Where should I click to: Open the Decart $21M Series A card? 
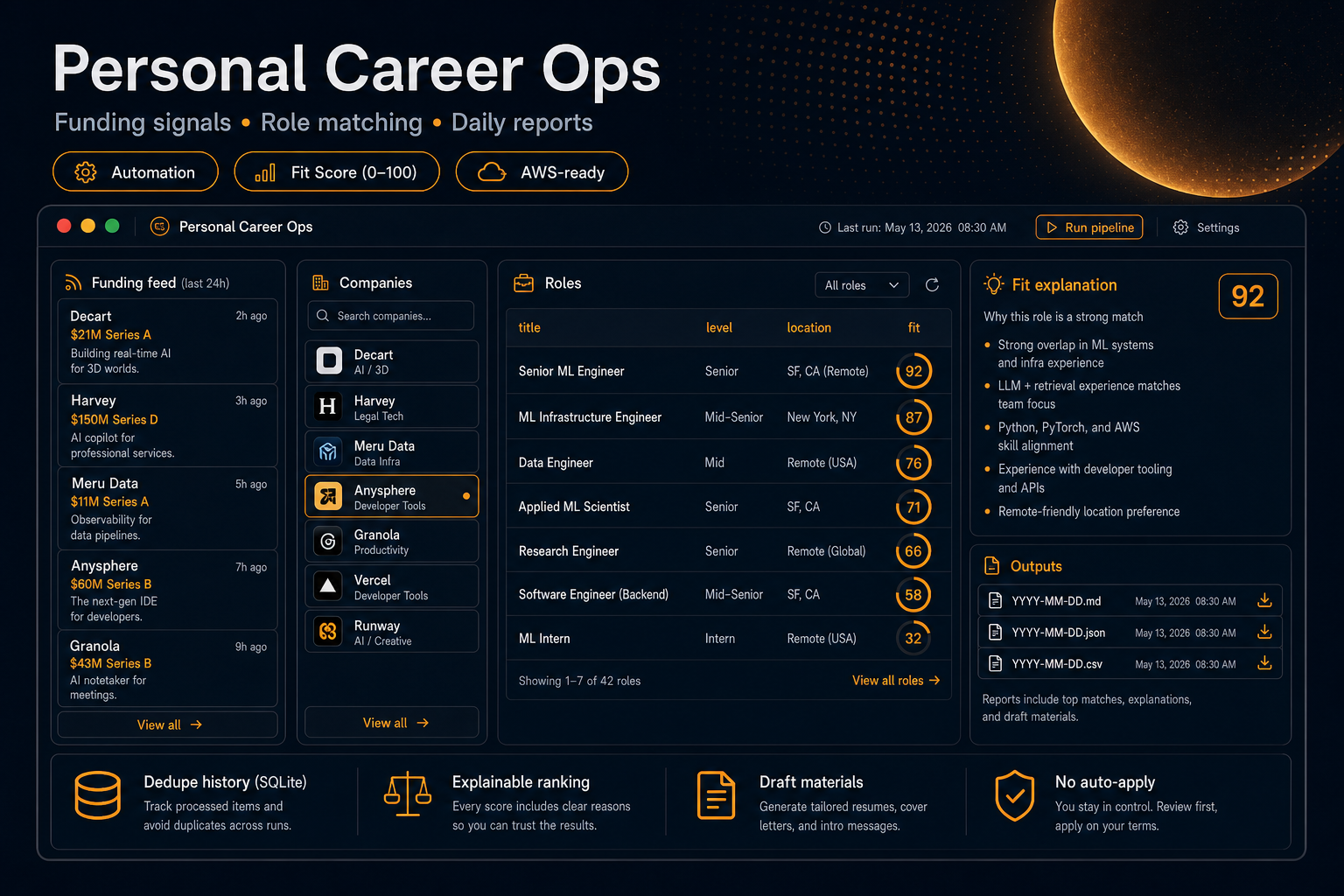[168, 341]
